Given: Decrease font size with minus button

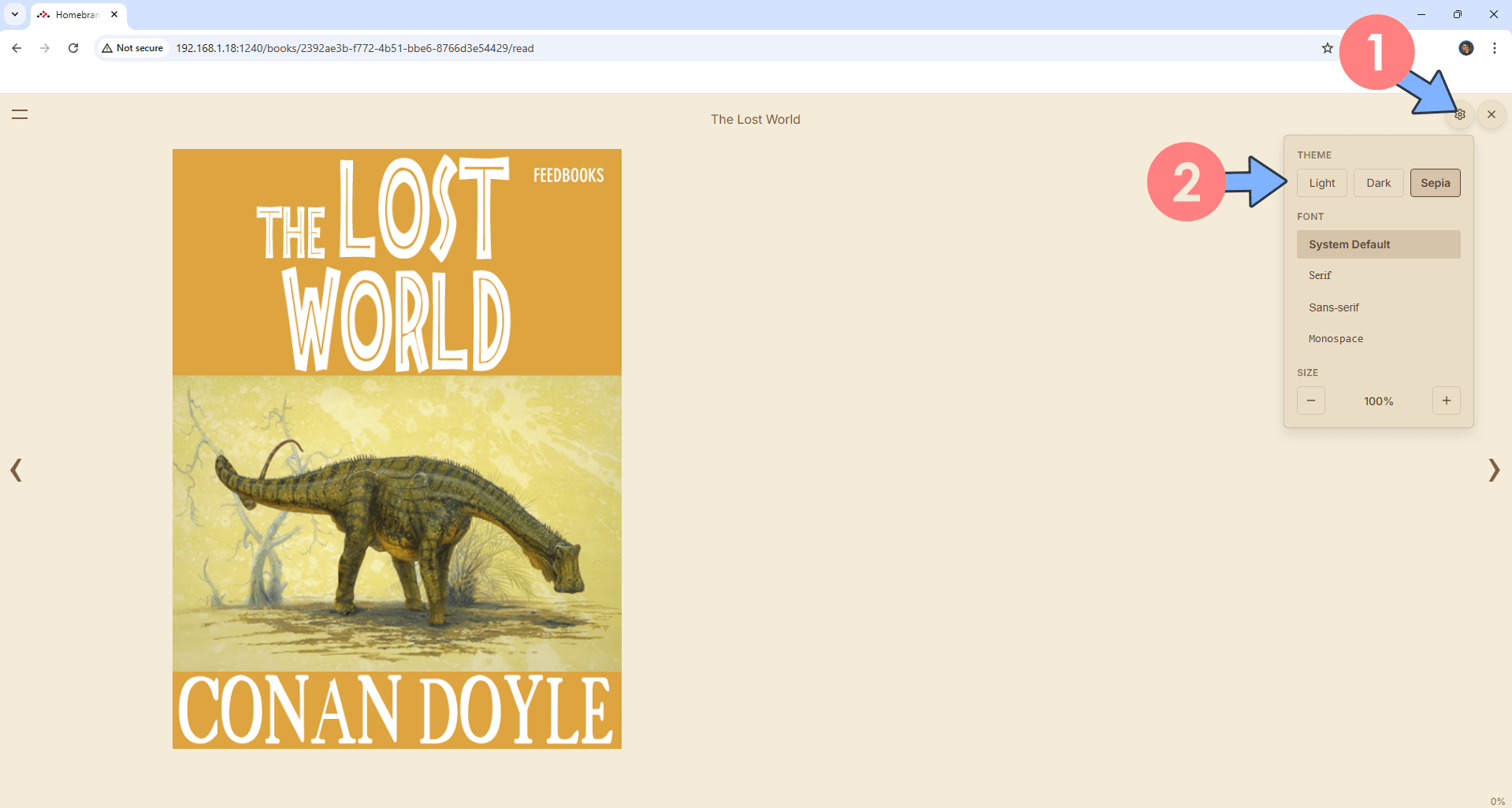Looking at the screenshot, I should [x=1311, y=400].
